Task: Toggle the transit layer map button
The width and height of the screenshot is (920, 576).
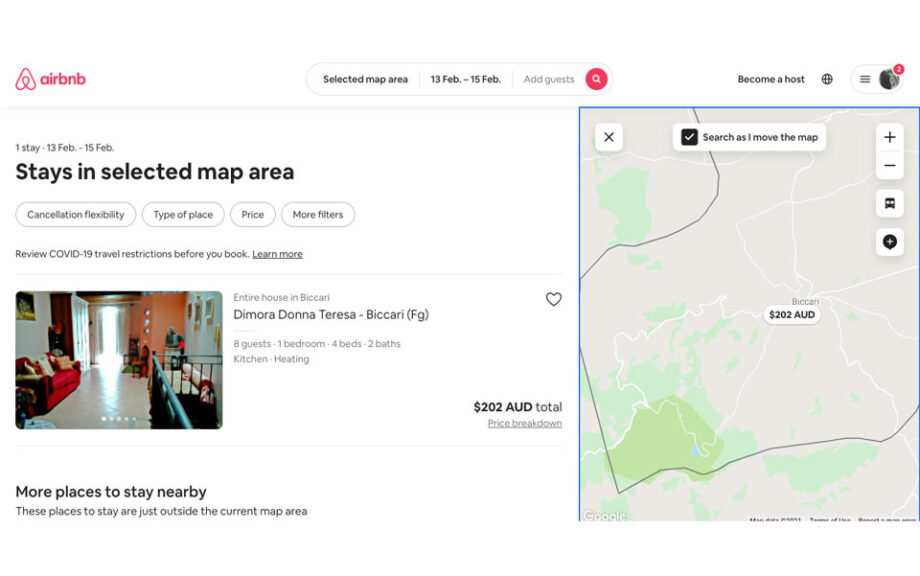Action: [x=889, y=203]
